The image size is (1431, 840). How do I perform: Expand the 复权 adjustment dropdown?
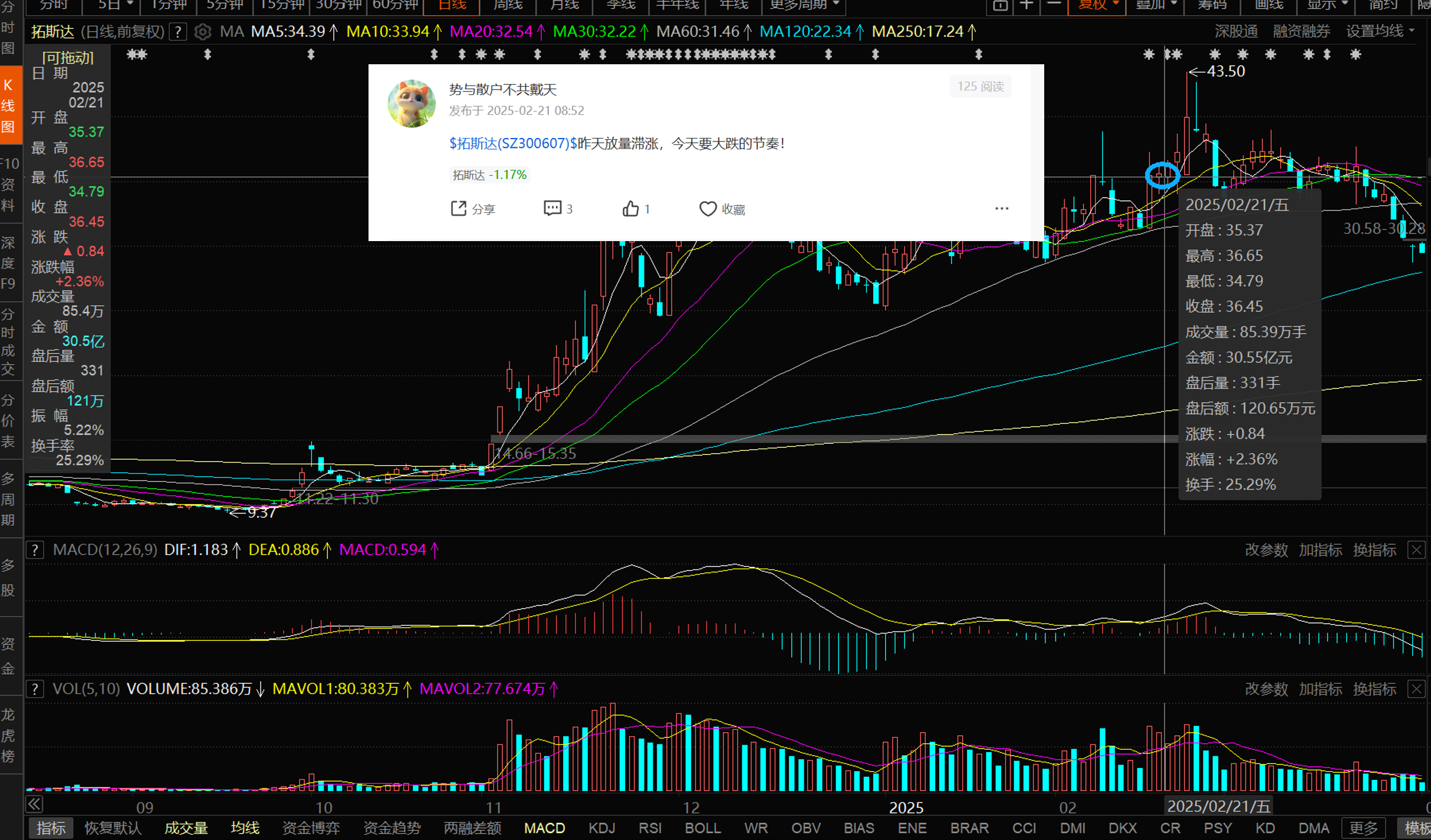click(x=1097, y=5)
